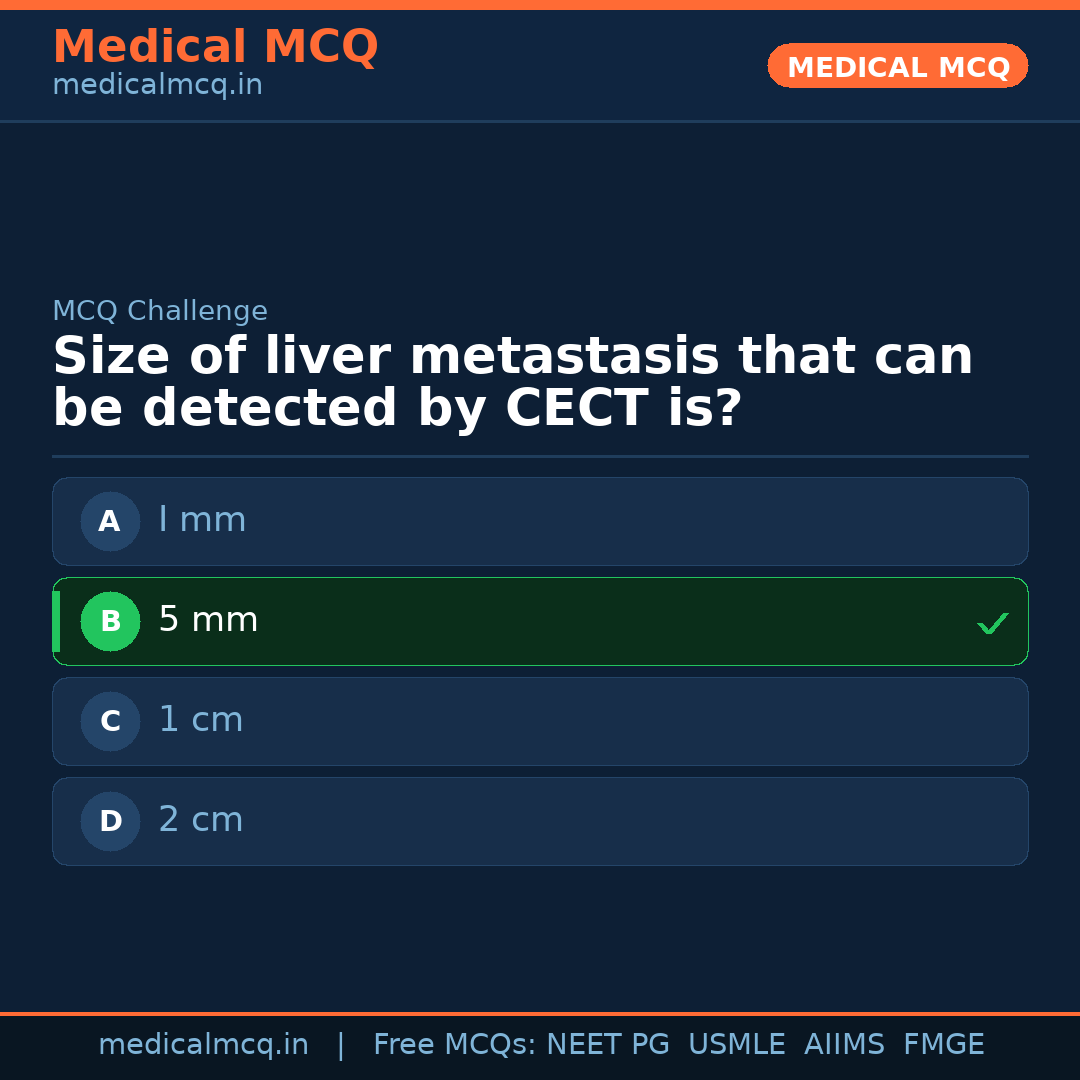This screenshot has width=1080, height=1080.
Task: Select the 'I mm' answer text
Action: click(202, 520)
